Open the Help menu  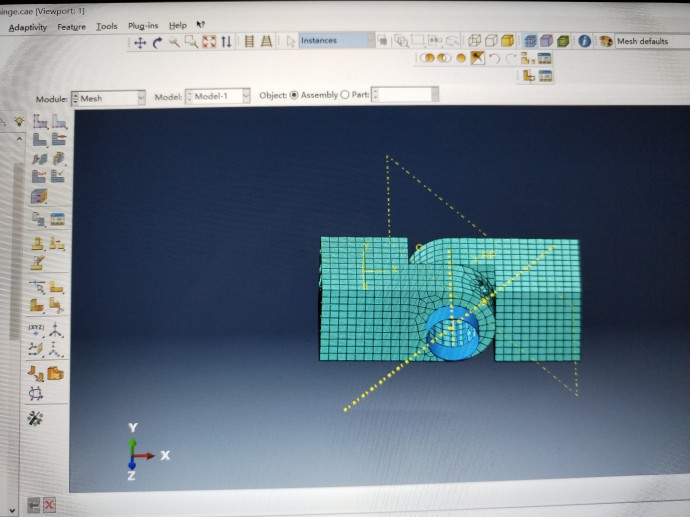[x=178, y=26]
